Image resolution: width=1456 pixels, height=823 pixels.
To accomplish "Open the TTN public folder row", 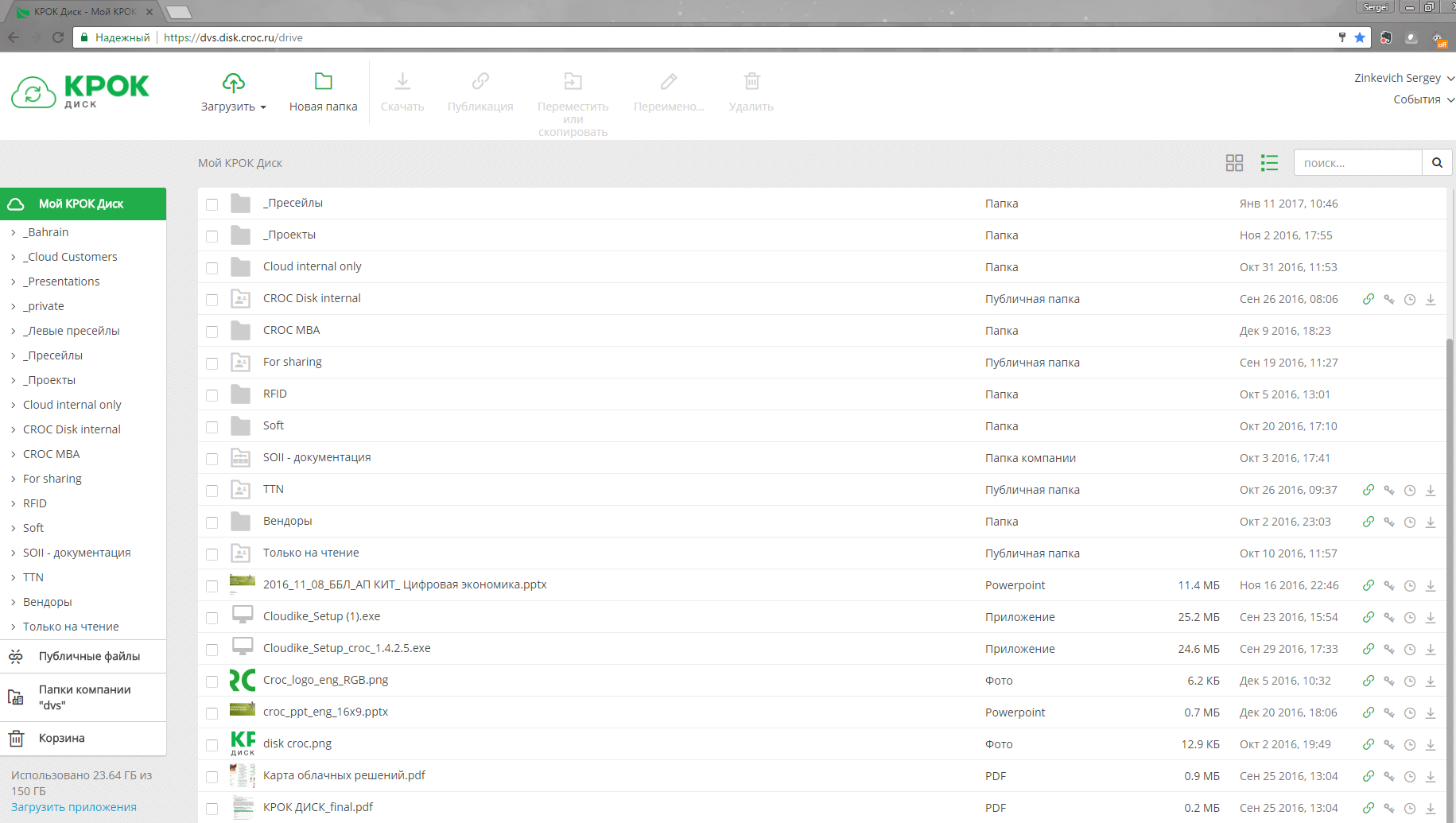I will click(274, 489).
